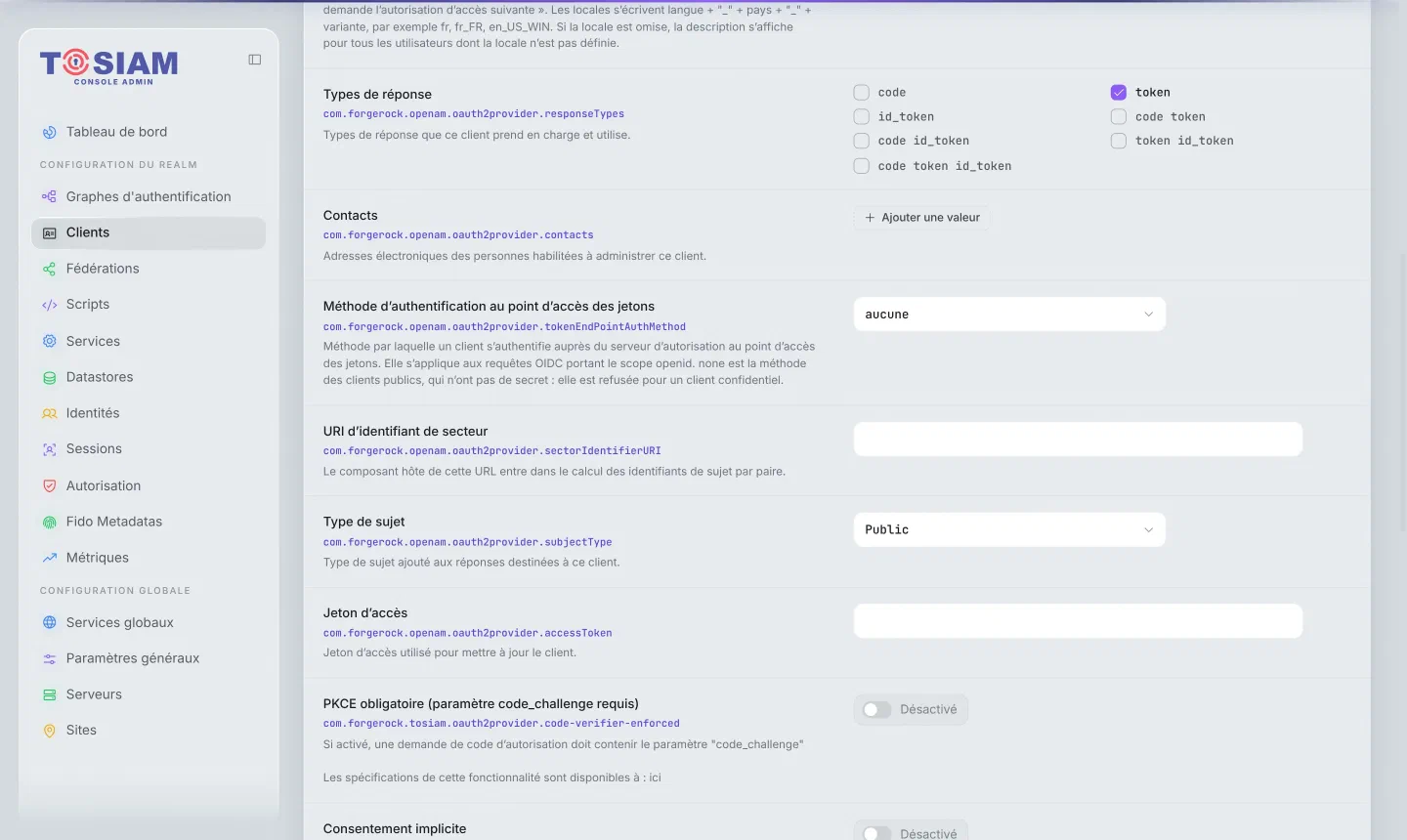This screenshot has height=840, width=1407.
Task: Open the Type de sujet dropdown
Action: [x=1009, y=529]
